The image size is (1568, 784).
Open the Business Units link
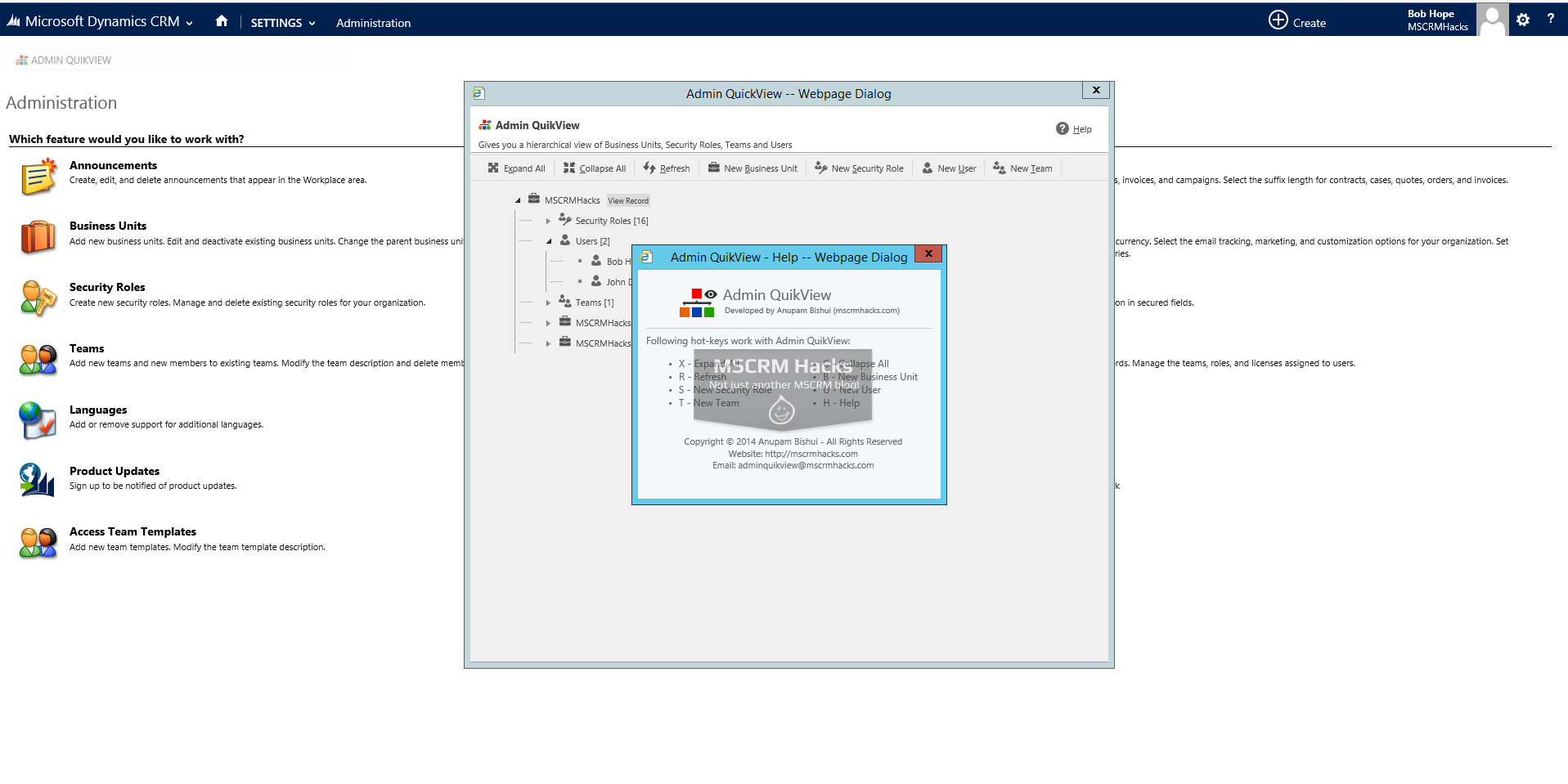(x=108, y=226)
